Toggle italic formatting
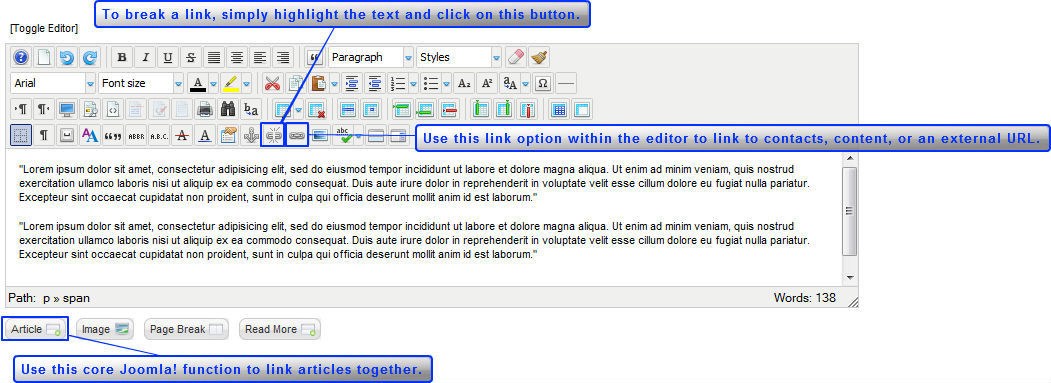The width and height of the screenshot is (1051, 383). tap(144, 57)
